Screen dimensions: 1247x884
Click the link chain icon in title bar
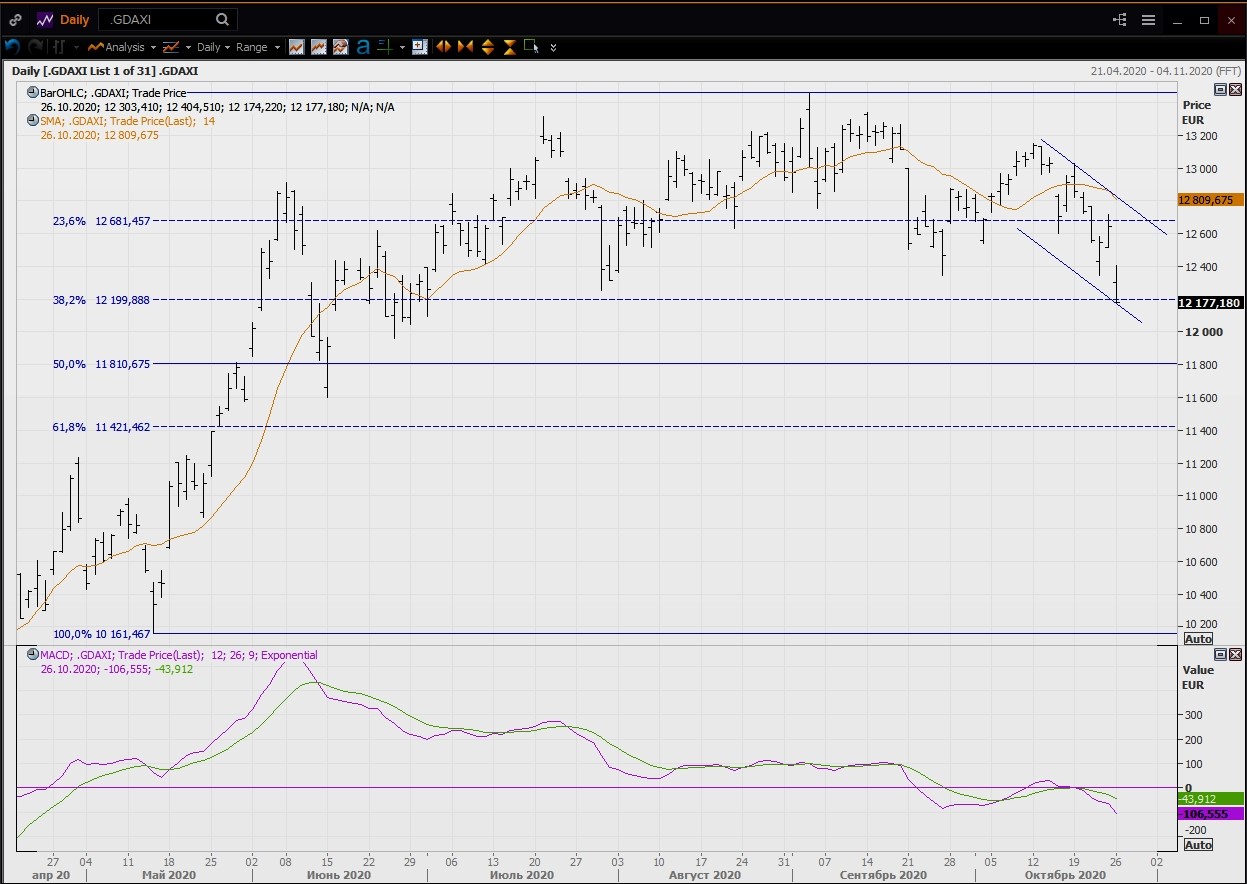point(16,19)
